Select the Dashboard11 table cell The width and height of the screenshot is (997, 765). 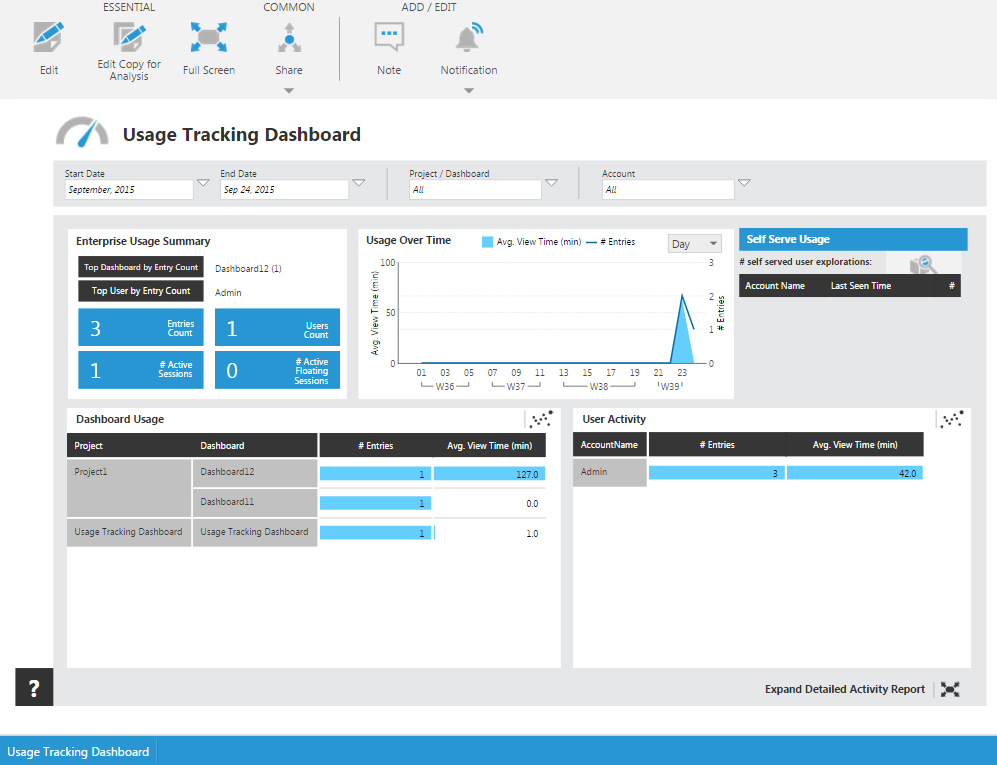pyautogui.click(x=254, y=503)
